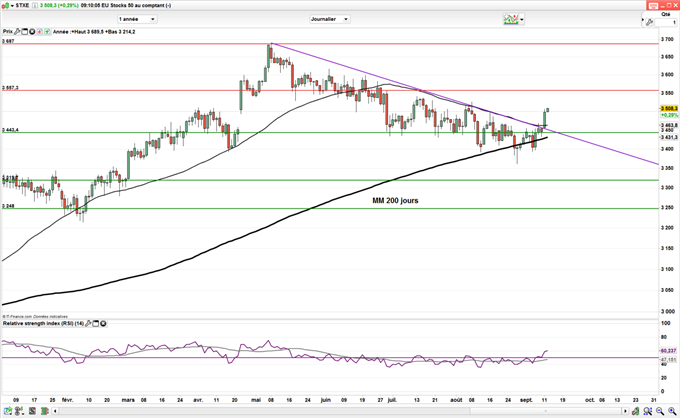Screen dimensions: 680x418
Task: Click the 'sept.' date axis label
Action: tap(526, 400)
